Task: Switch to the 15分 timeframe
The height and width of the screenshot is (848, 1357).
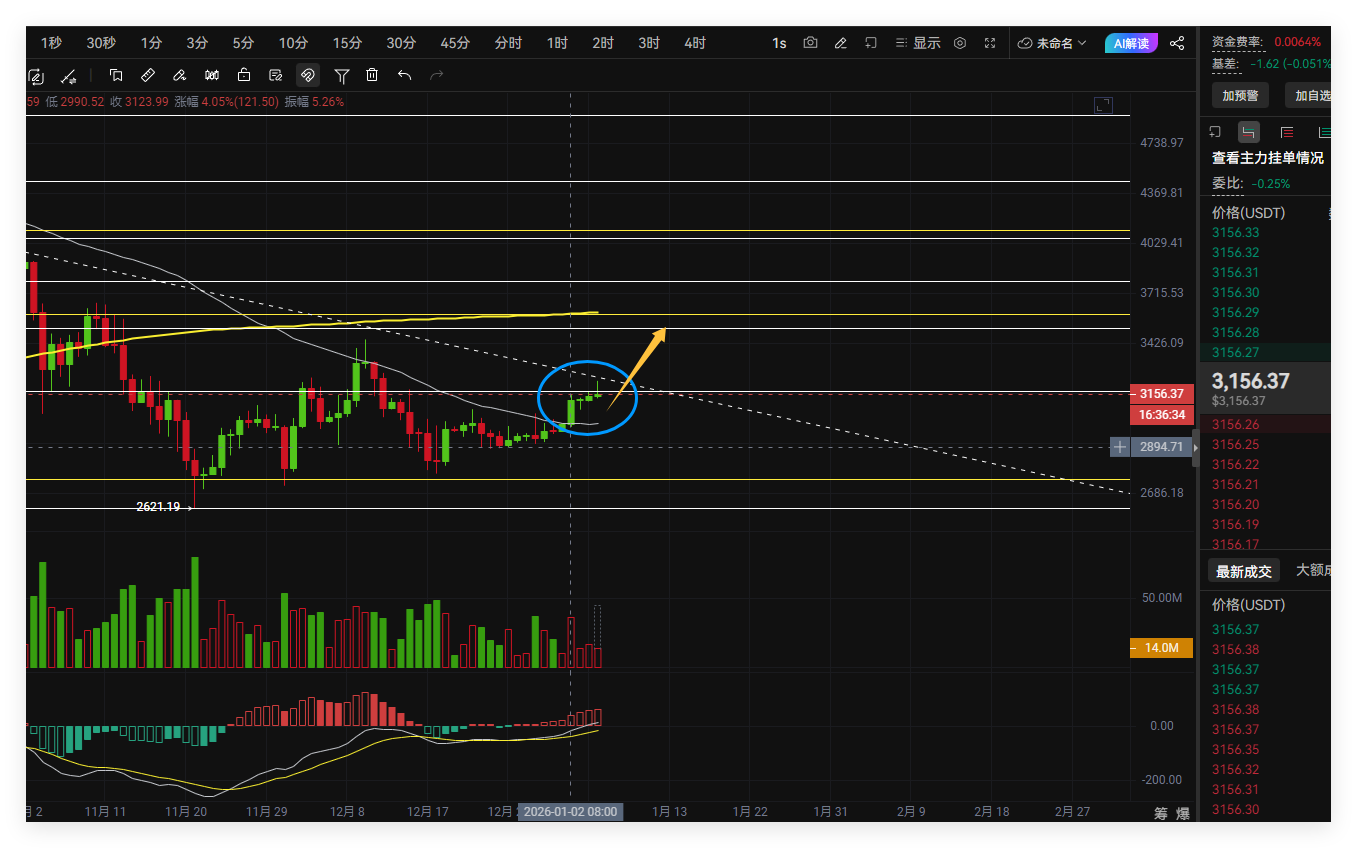Action: [347, 43]
